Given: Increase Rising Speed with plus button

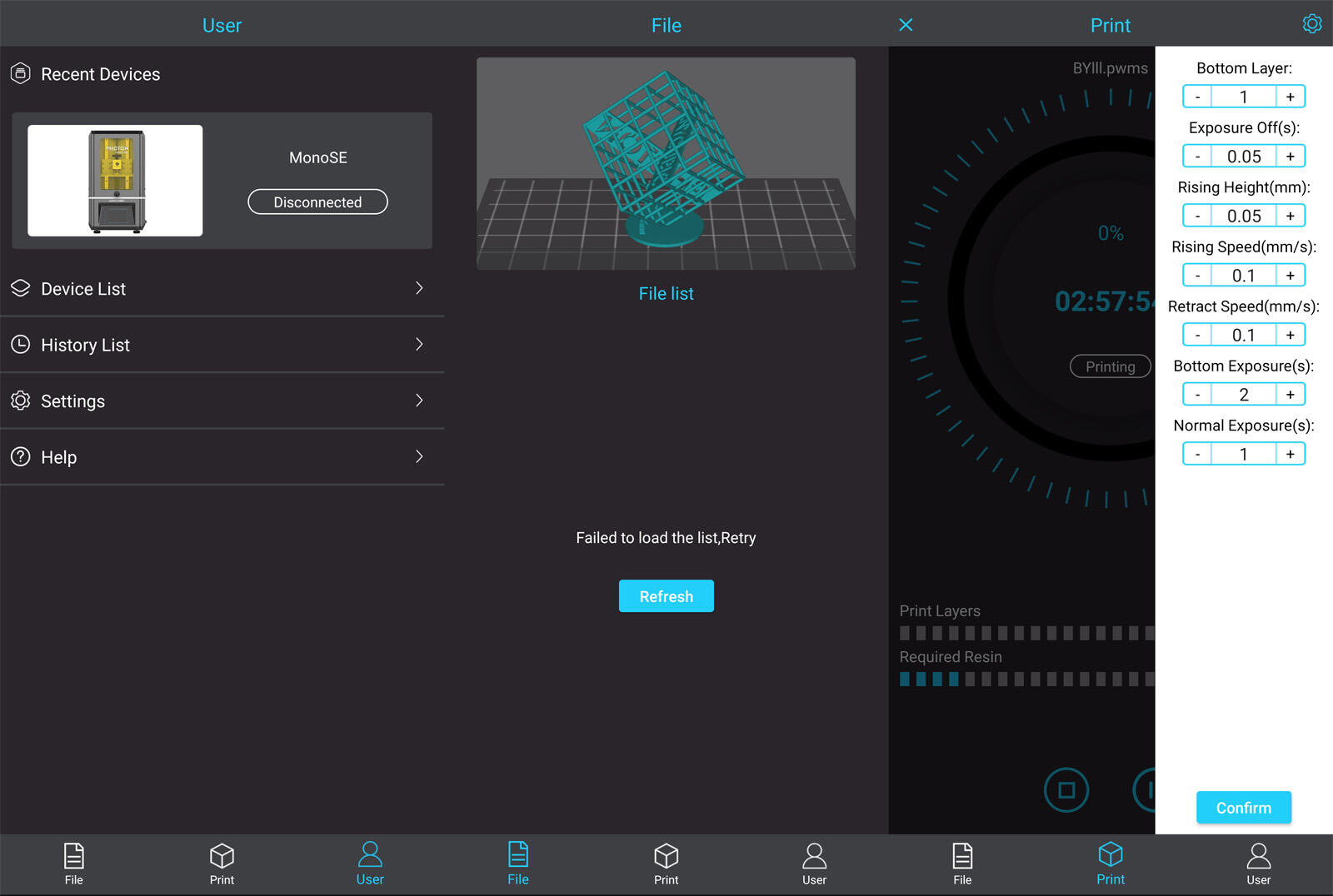Looking at the screenshot, I should click(1290, 276).
